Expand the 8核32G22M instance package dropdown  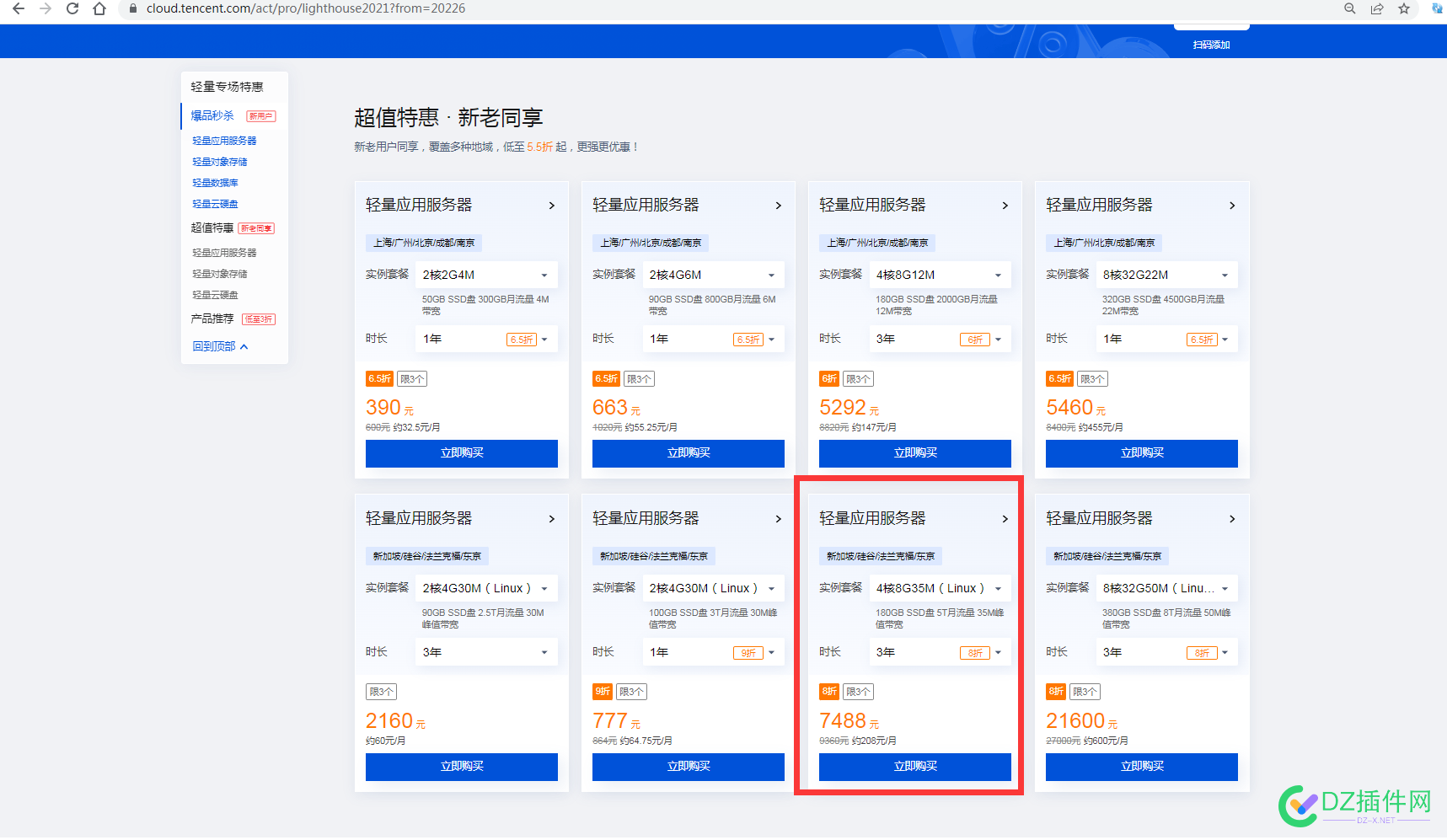(1166, 275)
